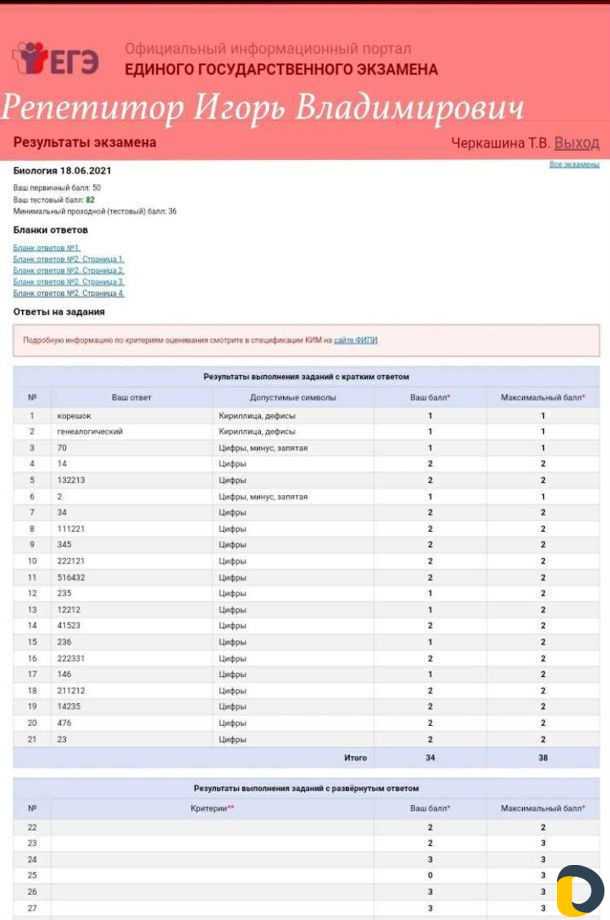Click the answer 14235
The height and width of the screenshot is (920, 610).
tap(69, 706)
